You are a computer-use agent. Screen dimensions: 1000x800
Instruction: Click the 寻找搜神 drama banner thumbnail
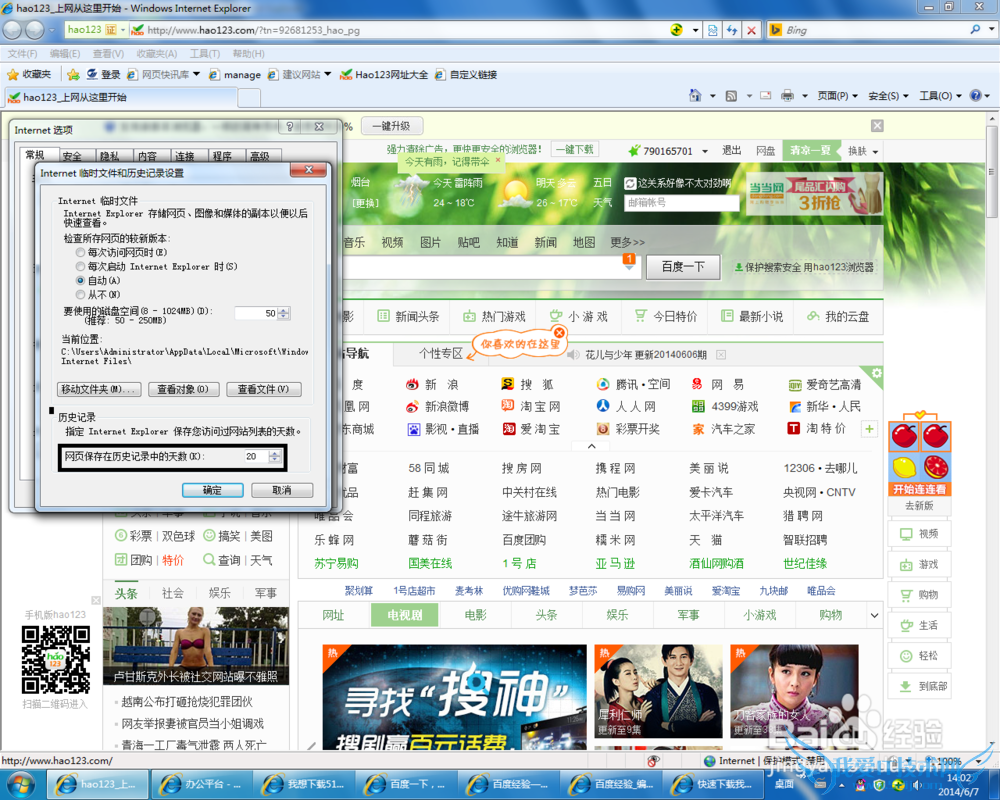pyautogui.click(x=454, y=697)
